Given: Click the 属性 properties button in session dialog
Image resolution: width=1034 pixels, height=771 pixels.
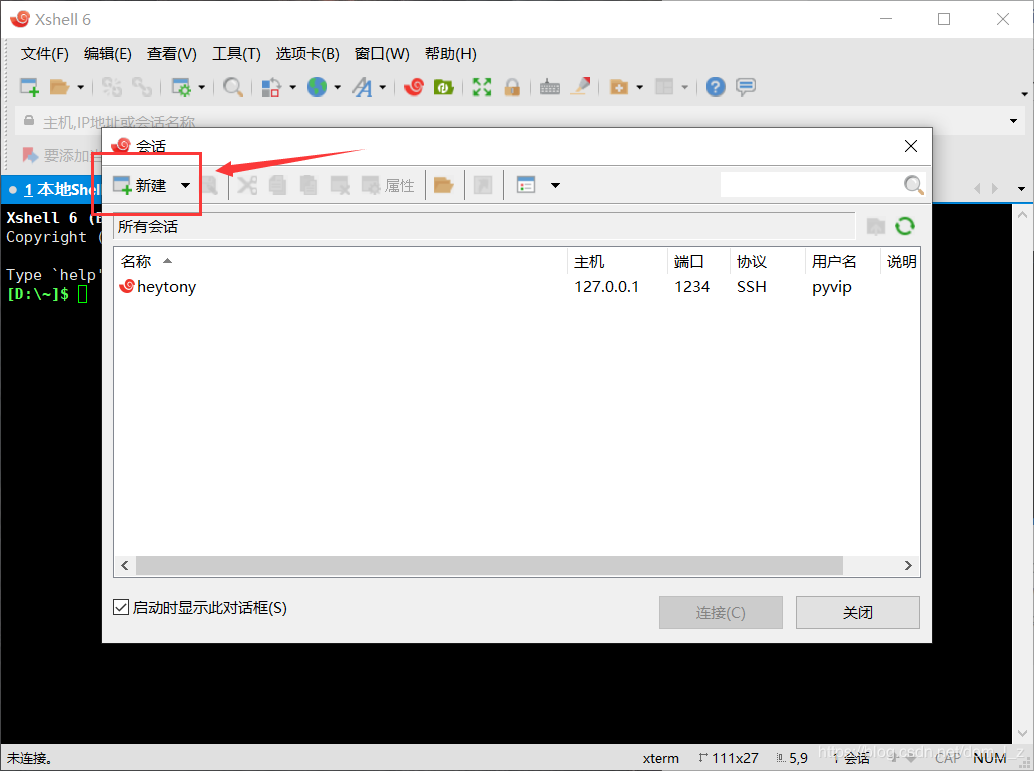Looking at the screenshot, I should pyautogui.click(x=388, y=185).
